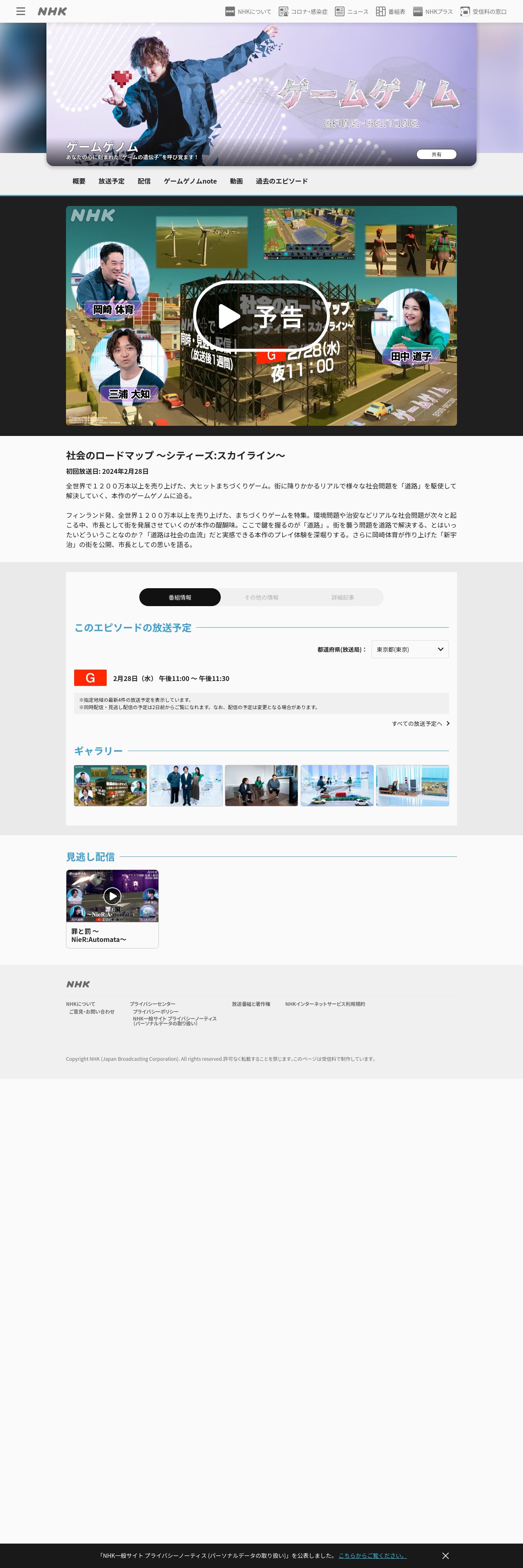Click broadcast time 2月28日（水）午後11:00
The image size is (523, 1568).
point(171,678)
